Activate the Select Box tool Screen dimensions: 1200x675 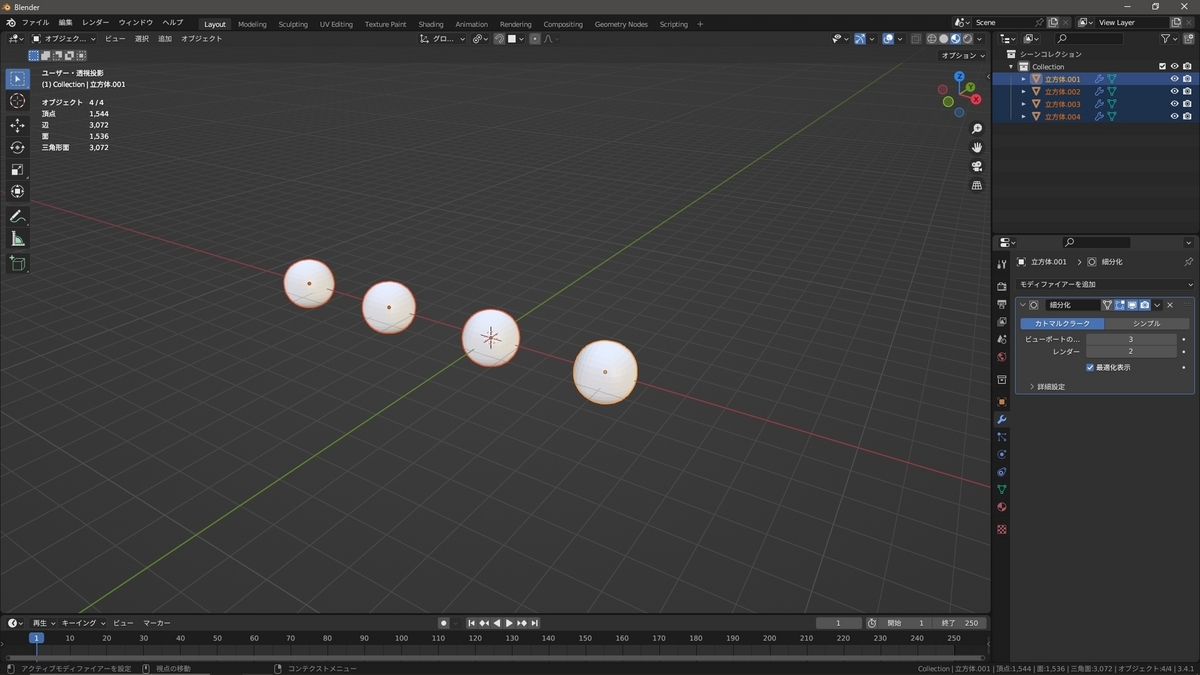coord(17,78)
